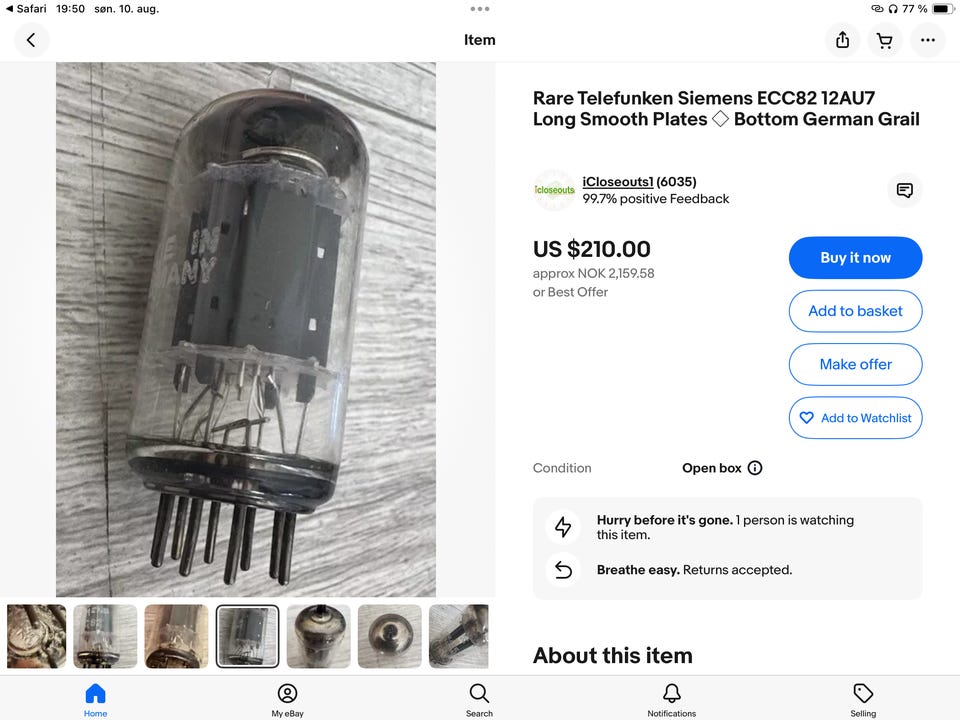View the tube top-view thumbnail
The height and width of the screenshot is (720, 960).
[390, 636]
